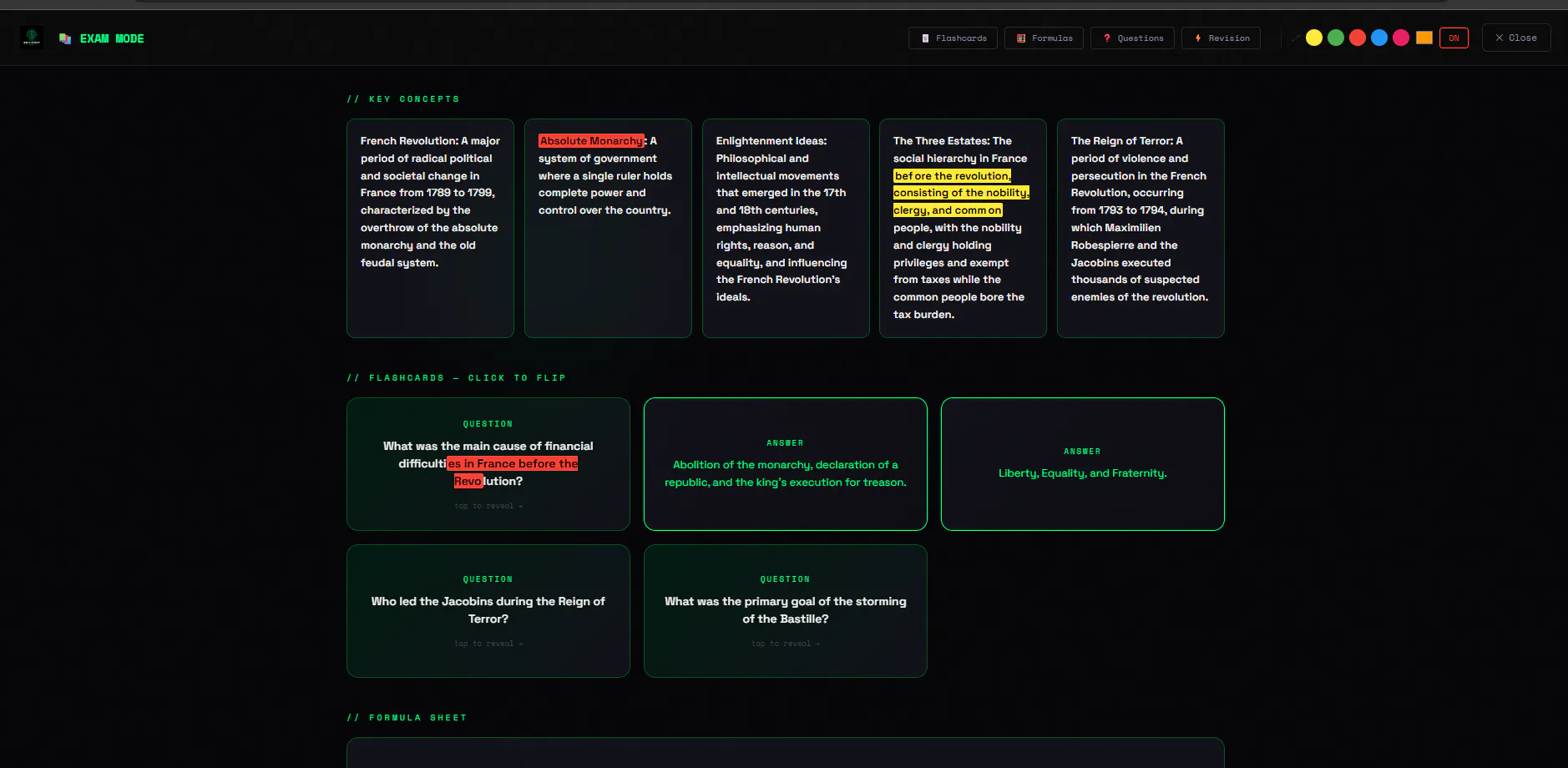The image size is (1568, 768).
Task: Toggle the highlighter ON switch
Action: click(1454, 38)
